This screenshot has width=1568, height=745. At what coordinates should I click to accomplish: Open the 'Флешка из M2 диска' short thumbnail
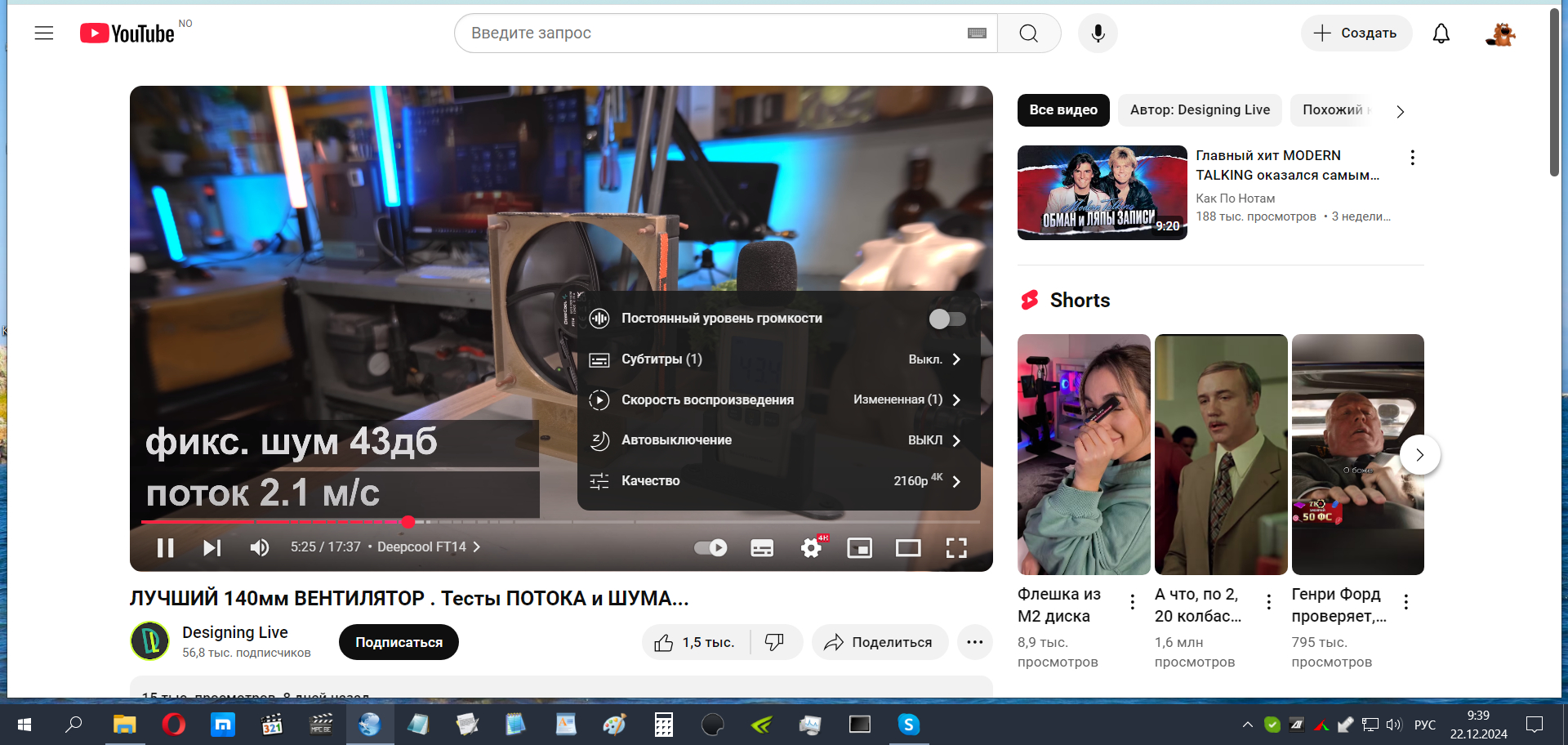coord(1084,454)
